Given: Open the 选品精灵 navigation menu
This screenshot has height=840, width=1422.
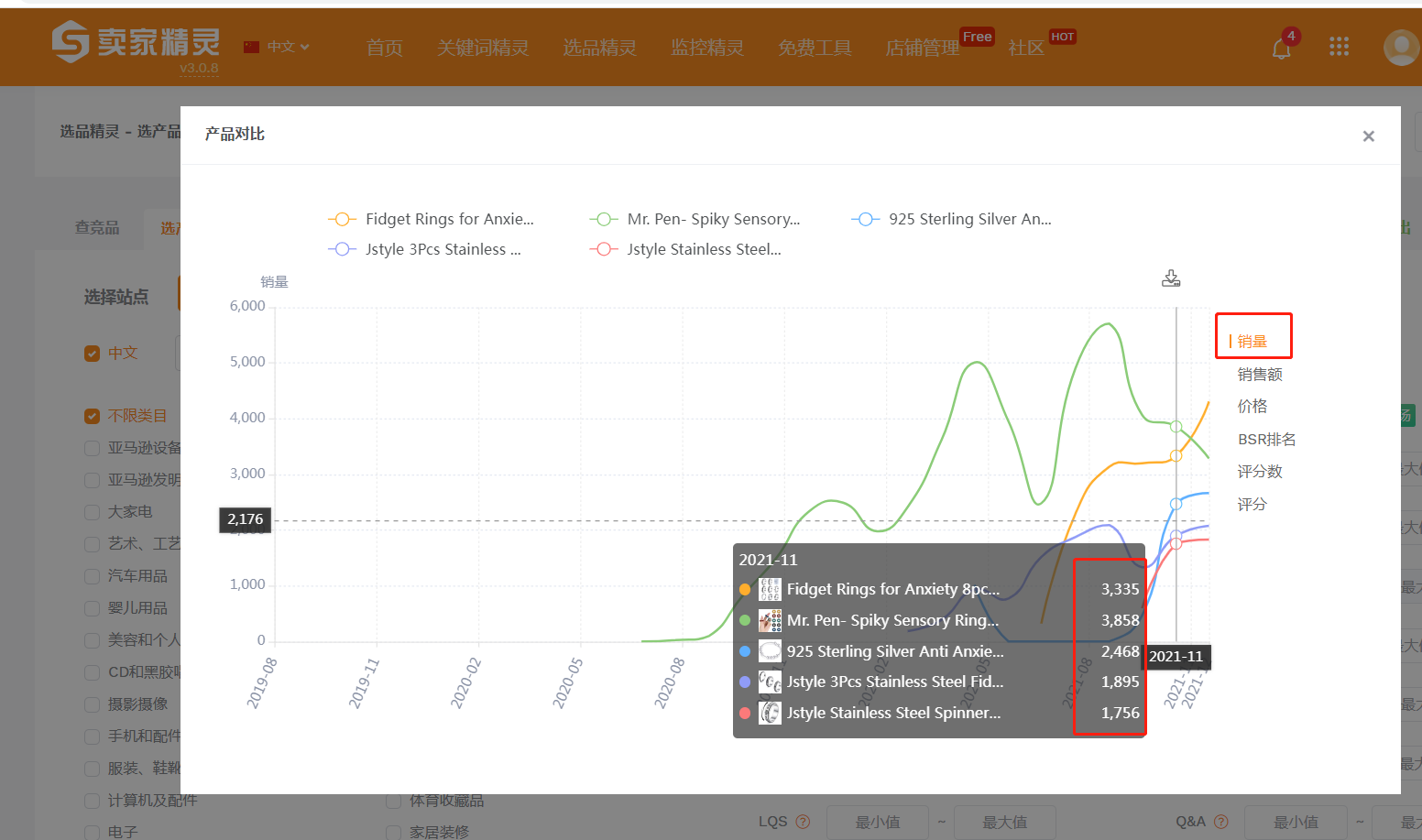Looking at the screenshot, I should (599, 48).
